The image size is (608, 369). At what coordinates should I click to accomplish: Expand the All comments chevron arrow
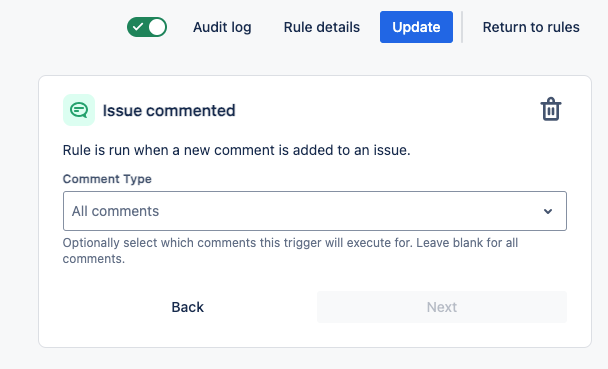pyautogui.click(x=548, y=211)
